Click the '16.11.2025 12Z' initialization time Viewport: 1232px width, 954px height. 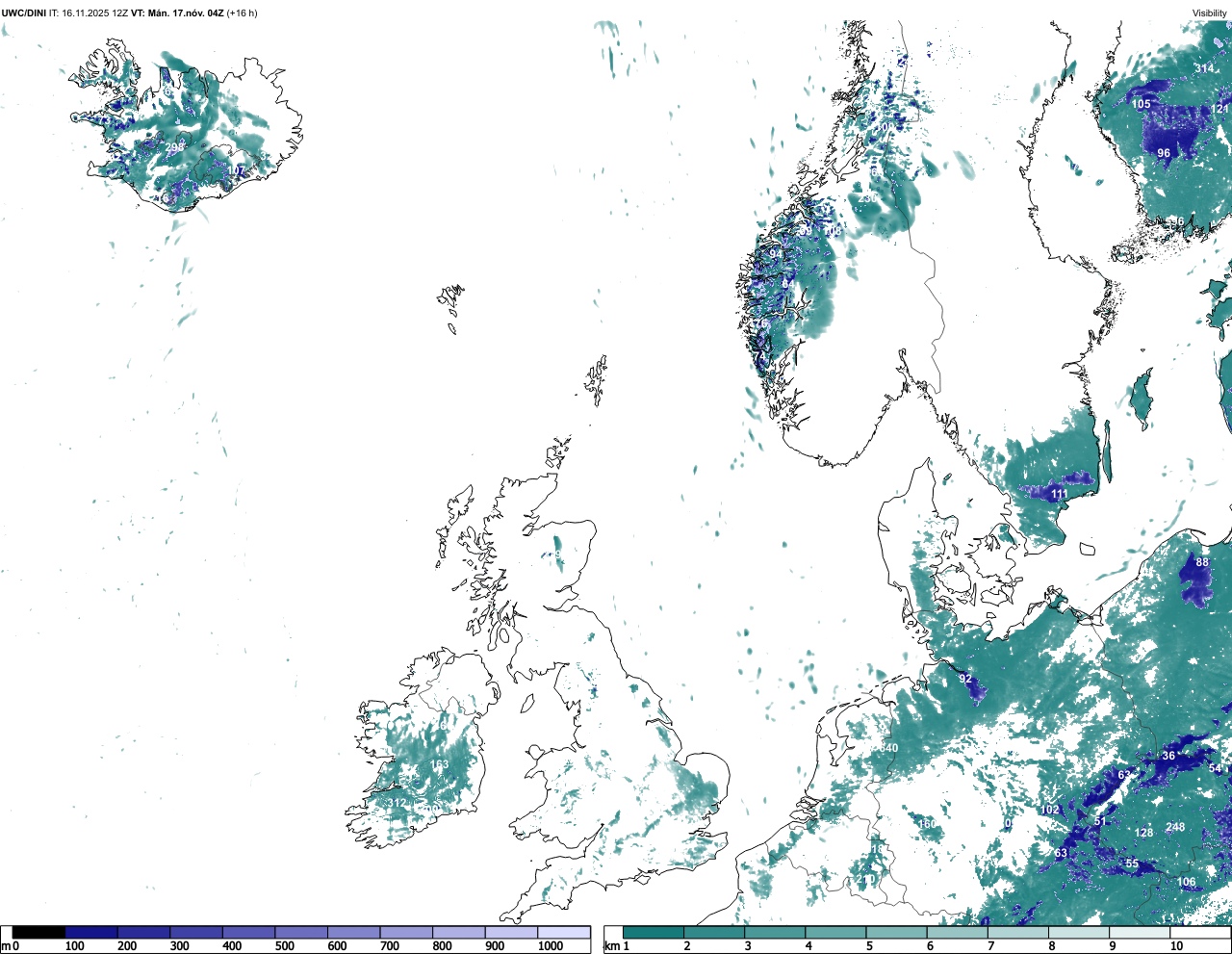click(x=94, y=13)
